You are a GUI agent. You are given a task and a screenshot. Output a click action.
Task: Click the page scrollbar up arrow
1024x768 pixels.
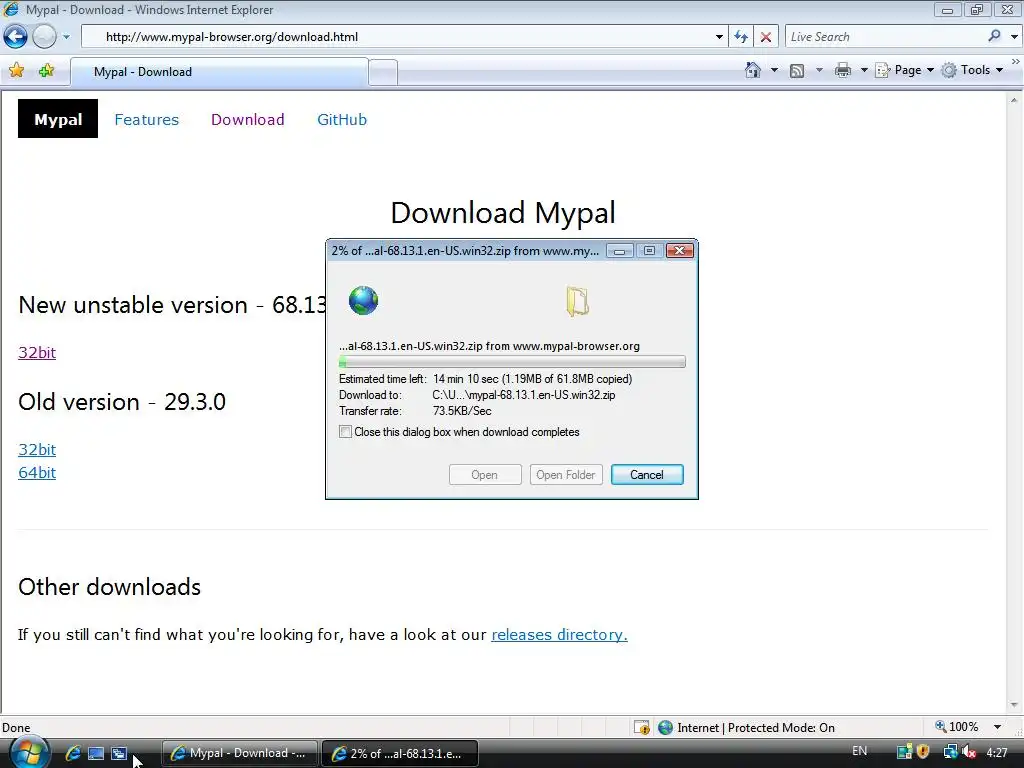(x=1014, y=100)
